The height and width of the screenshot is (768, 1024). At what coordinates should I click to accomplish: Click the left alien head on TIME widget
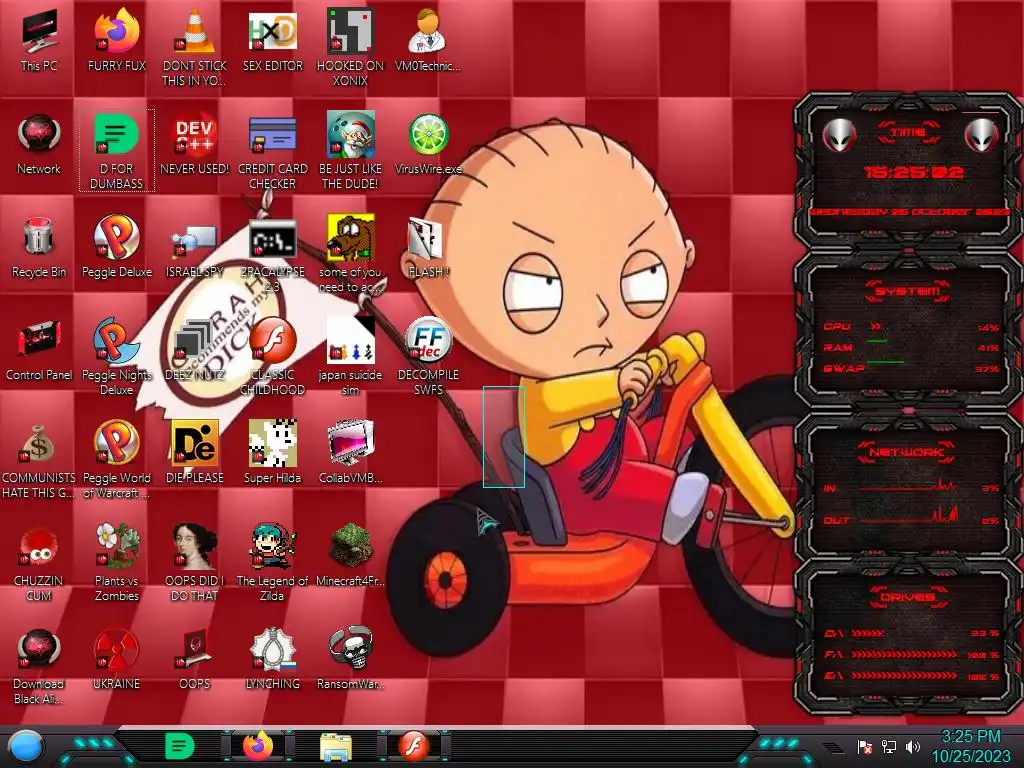(839, 136)
